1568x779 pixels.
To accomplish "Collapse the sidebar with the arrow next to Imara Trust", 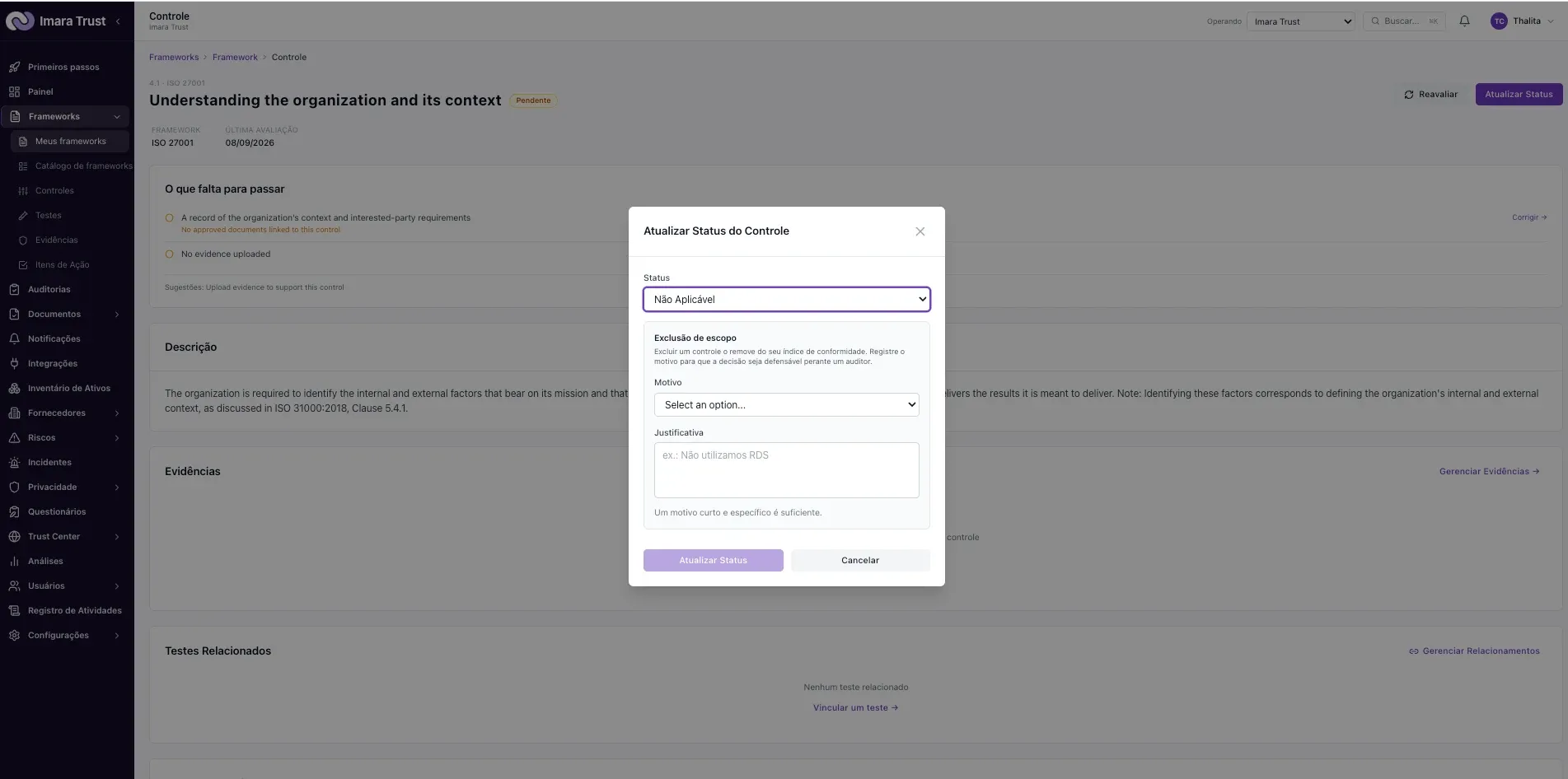I will pos(118,21).
